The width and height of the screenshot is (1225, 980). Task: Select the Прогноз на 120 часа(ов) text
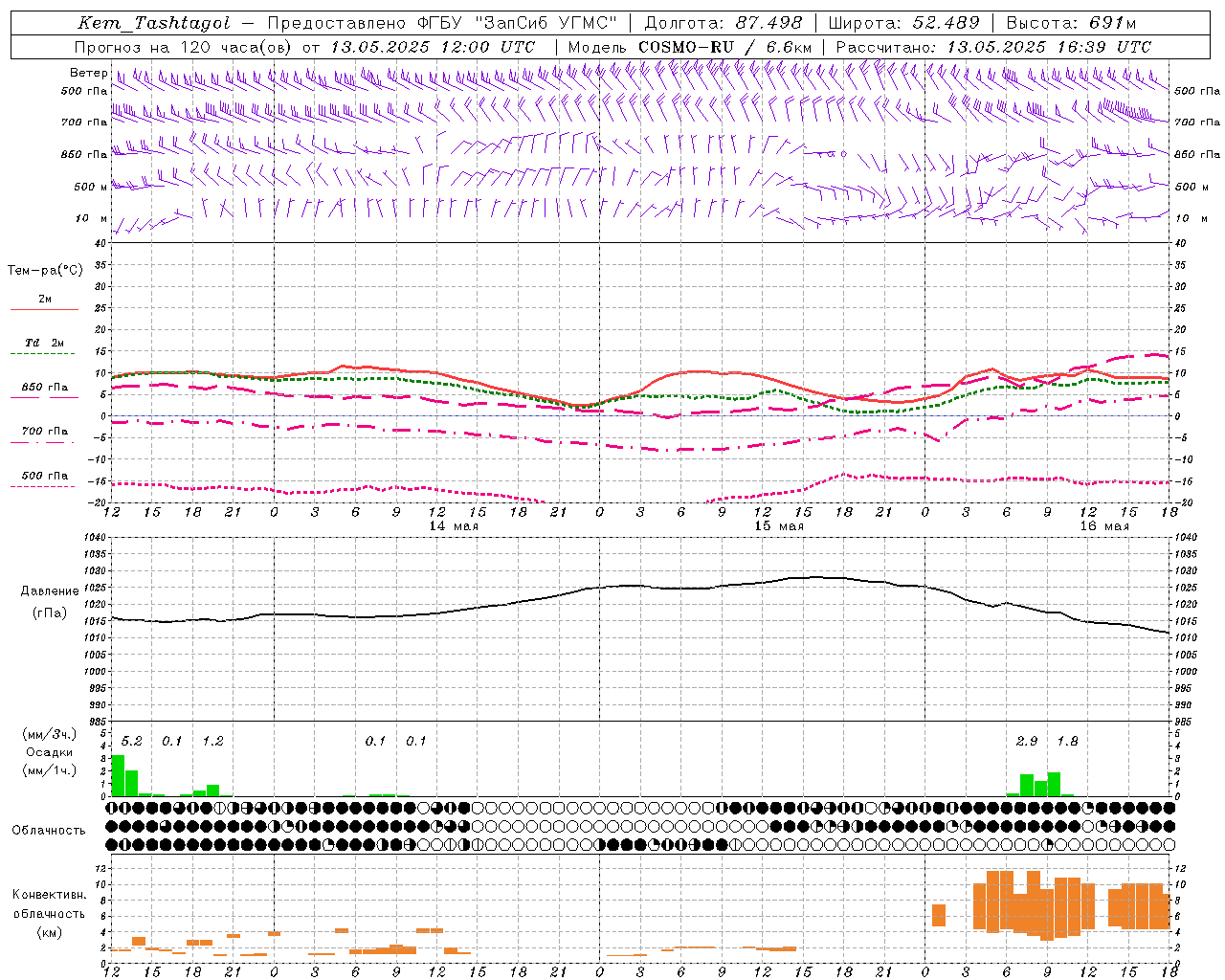(184, 47)
